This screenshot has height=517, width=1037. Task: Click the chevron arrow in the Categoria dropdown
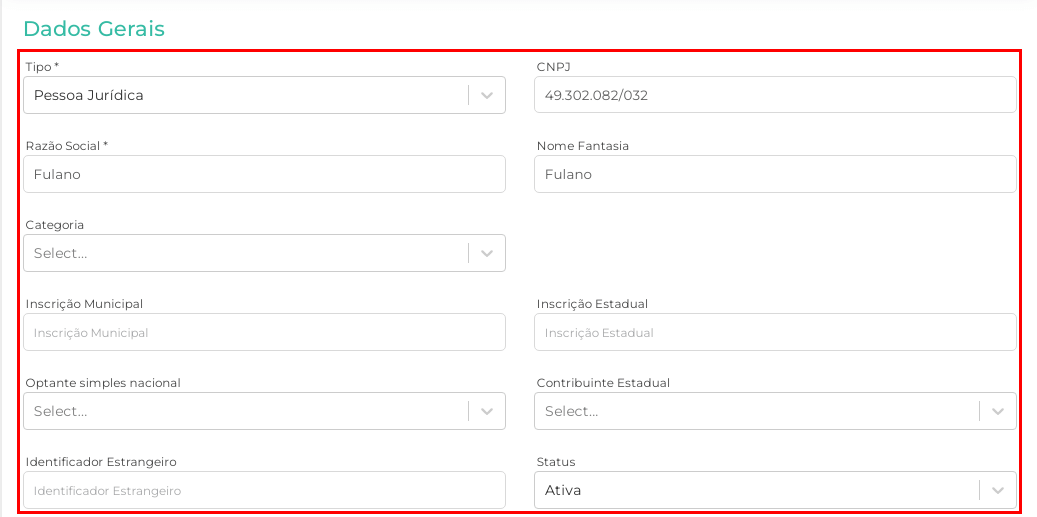point(487,253)
